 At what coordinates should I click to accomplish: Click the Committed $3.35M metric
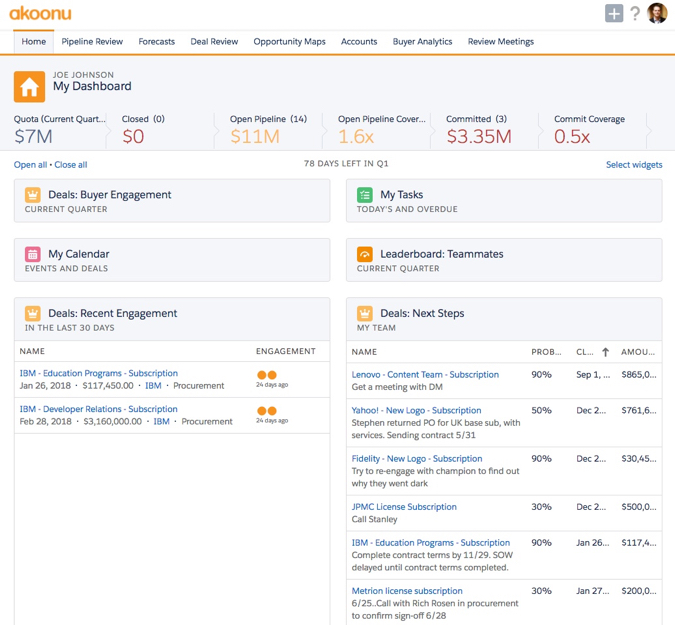[479, 130]
